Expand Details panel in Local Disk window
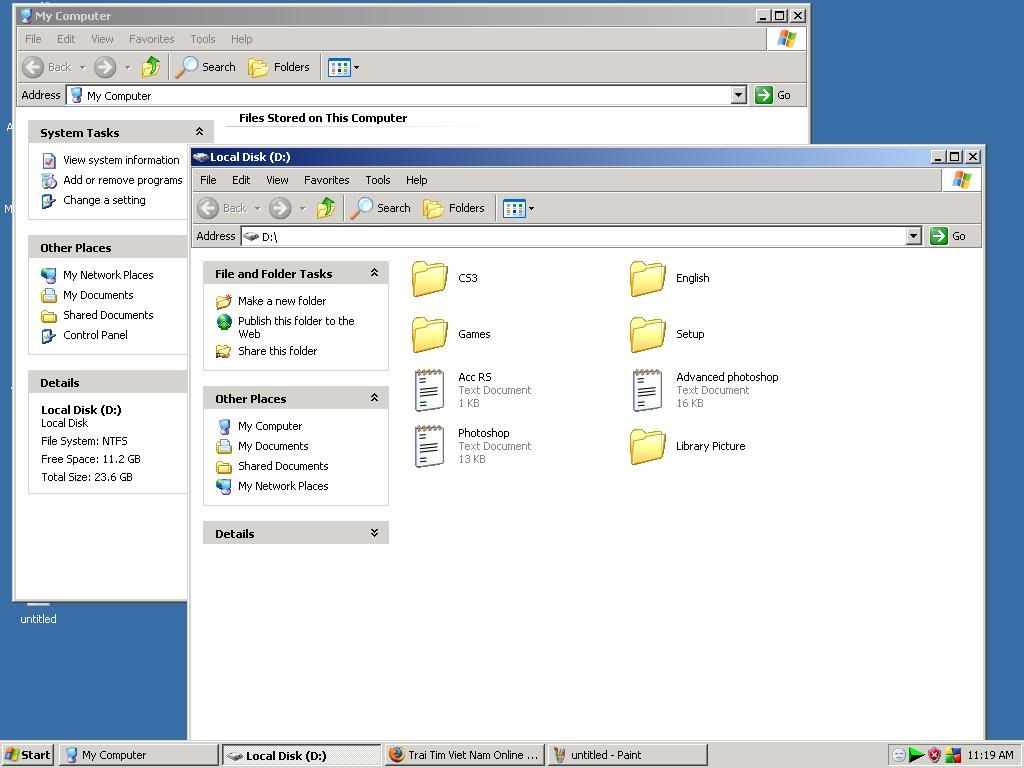 [x=374, y=533]
